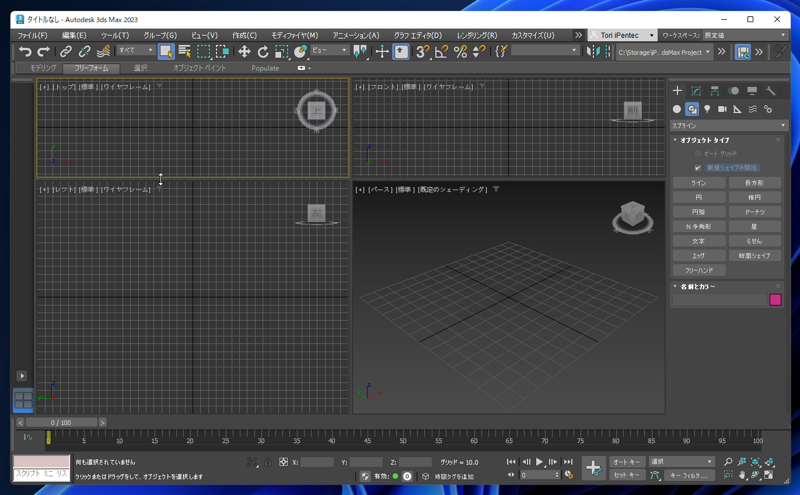Click the Redo arrow icon
Image resolution: width=800 pixels, height=495 pixels.
coord(43,52)
